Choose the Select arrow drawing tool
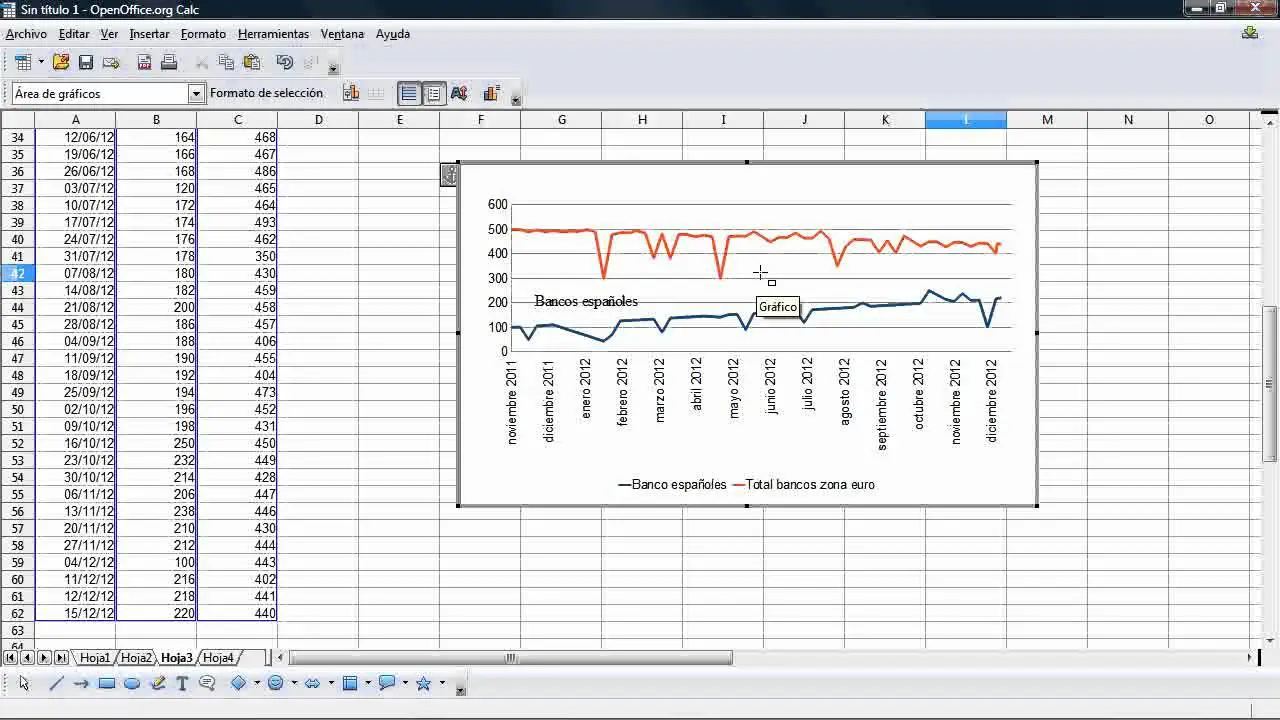 pyautogui.click(x=24, y=684)
